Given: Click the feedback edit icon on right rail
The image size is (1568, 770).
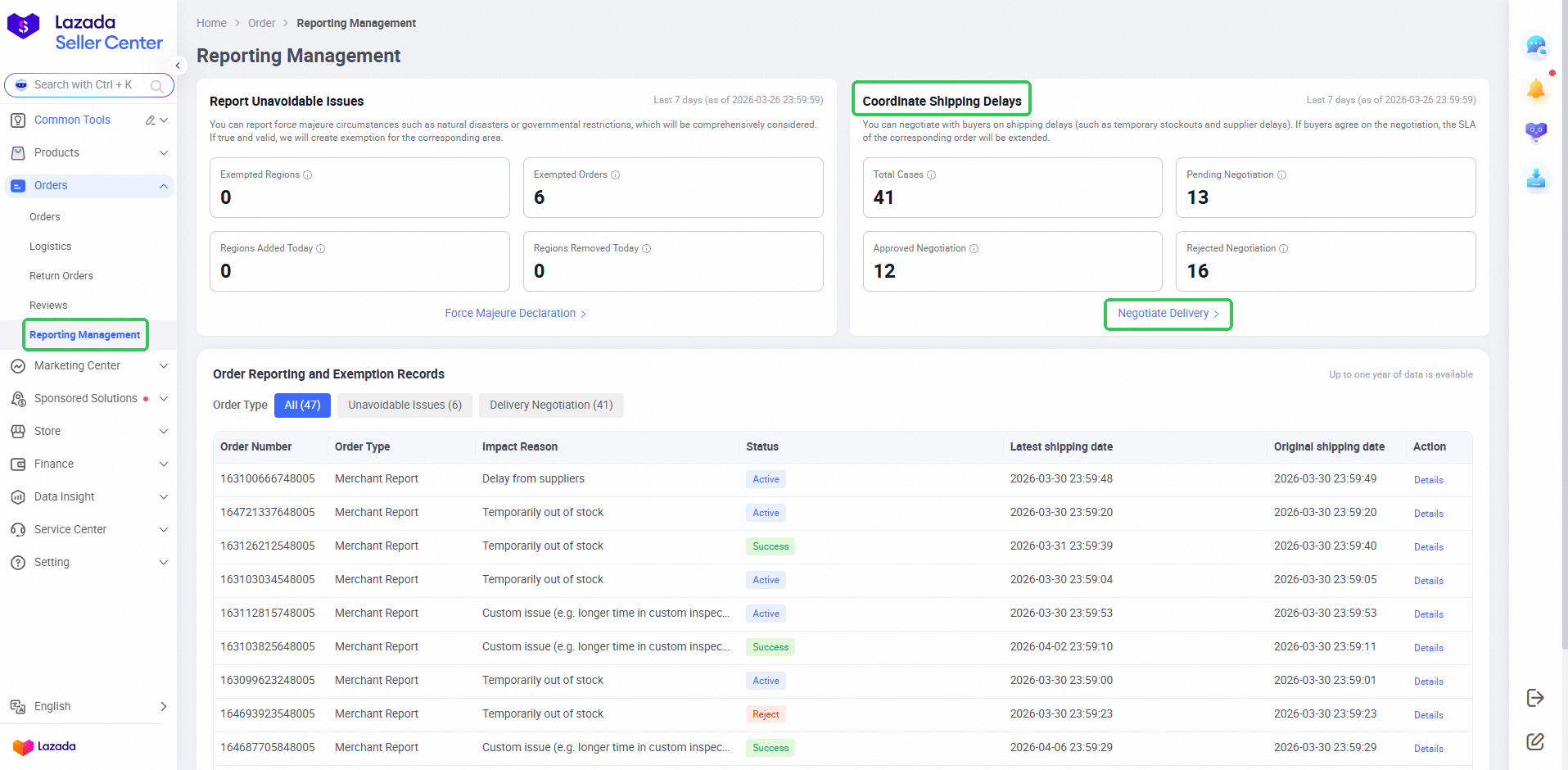Looking at the screenshot, I should pyautogui.click(x=1535, y=741).
